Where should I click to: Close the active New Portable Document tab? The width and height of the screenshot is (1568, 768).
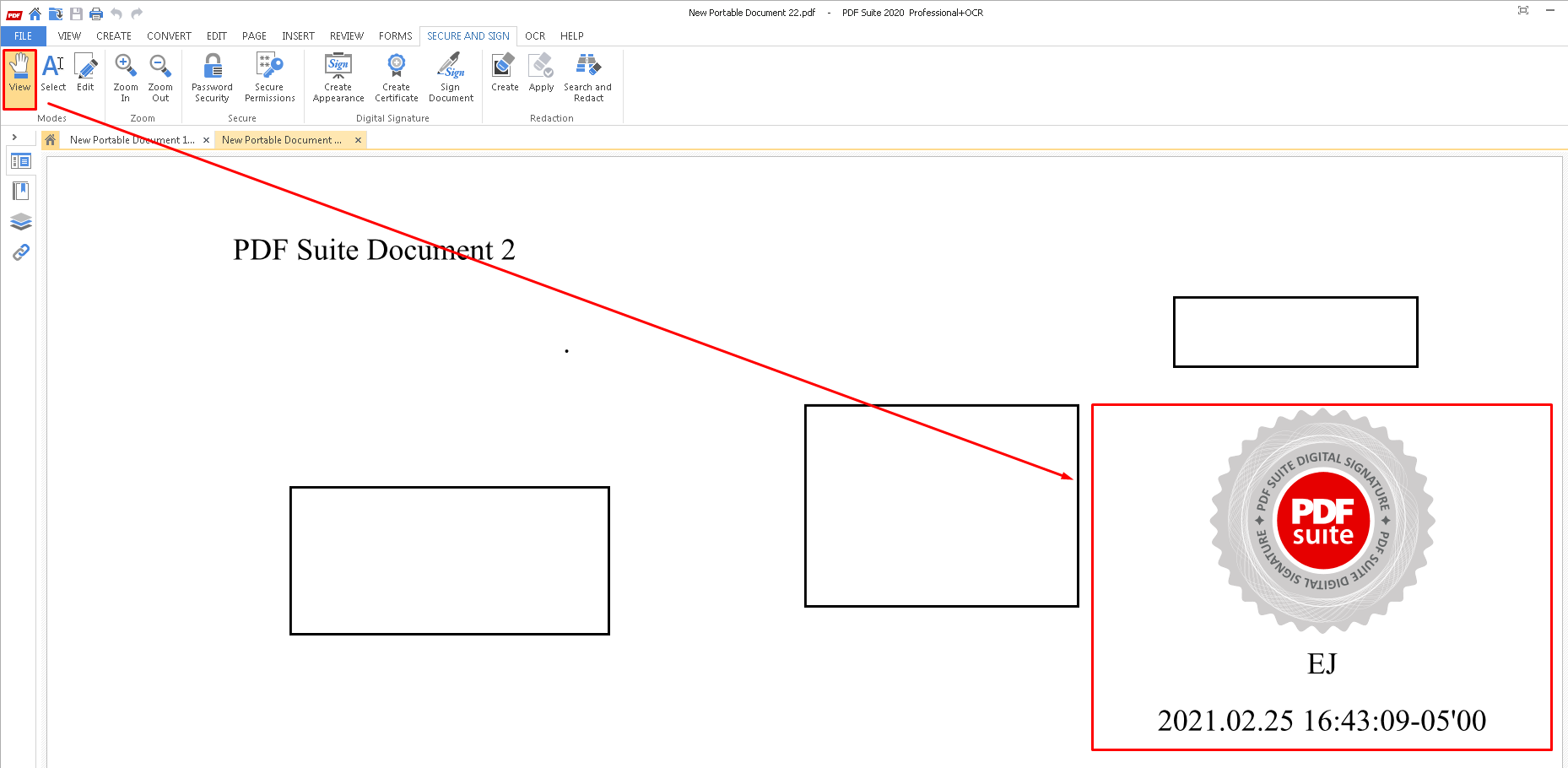pyautogui.click(x=359, y=140)
